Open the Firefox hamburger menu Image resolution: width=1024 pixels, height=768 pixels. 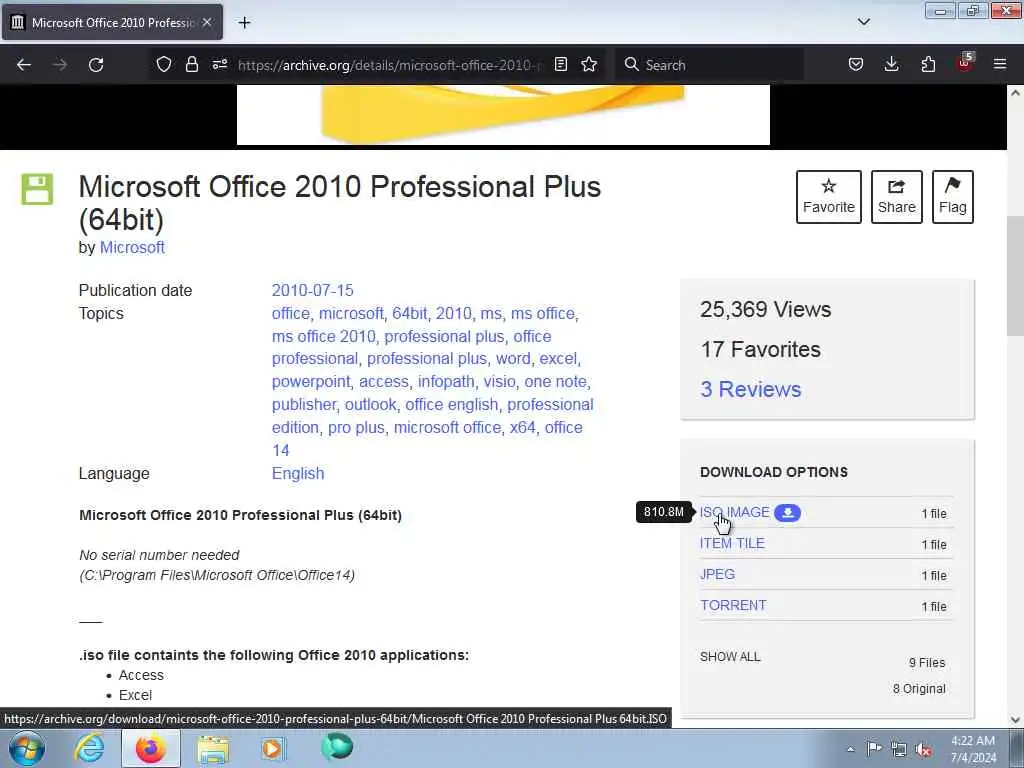click(1000, 64)
